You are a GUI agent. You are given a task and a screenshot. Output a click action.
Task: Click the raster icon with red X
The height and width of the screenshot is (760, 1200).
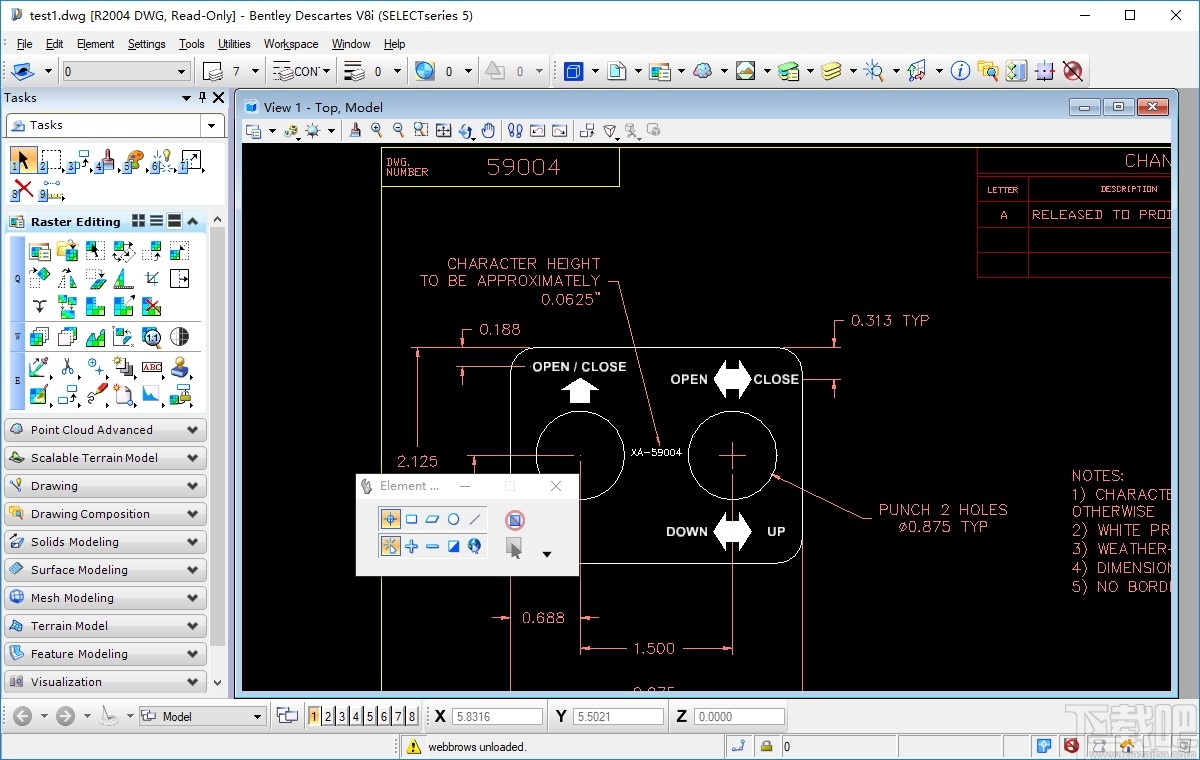click(152, 306)
